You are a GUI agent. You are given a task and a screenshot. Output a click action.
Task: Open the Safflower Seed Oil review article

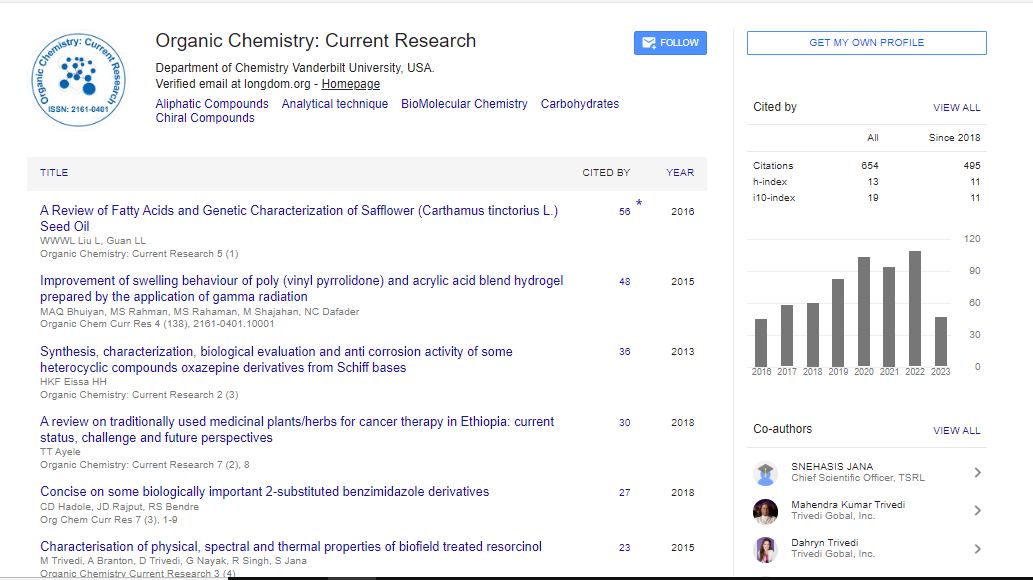pyautogui.click(x=298, y=218)
